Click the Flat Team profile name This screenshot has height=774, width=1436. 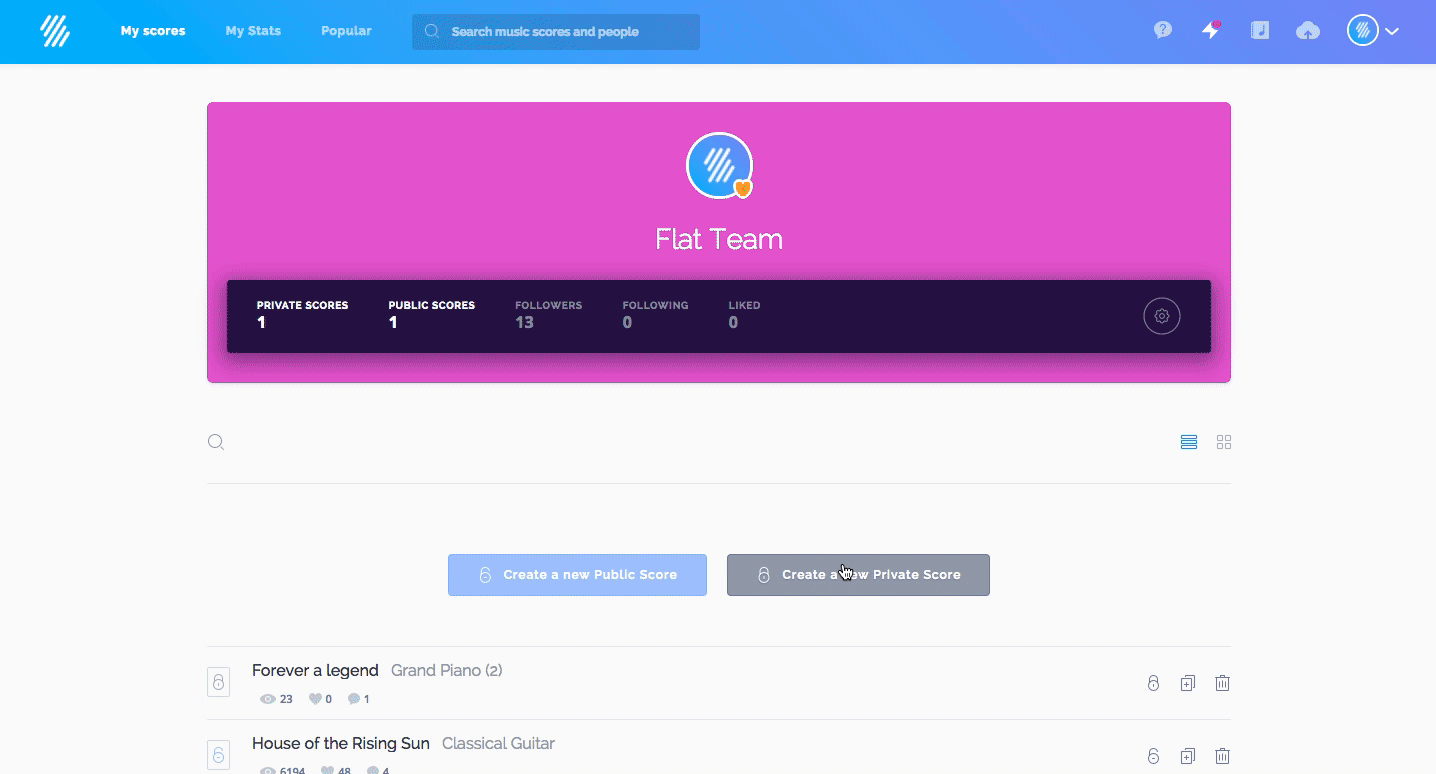coord(719,239)
